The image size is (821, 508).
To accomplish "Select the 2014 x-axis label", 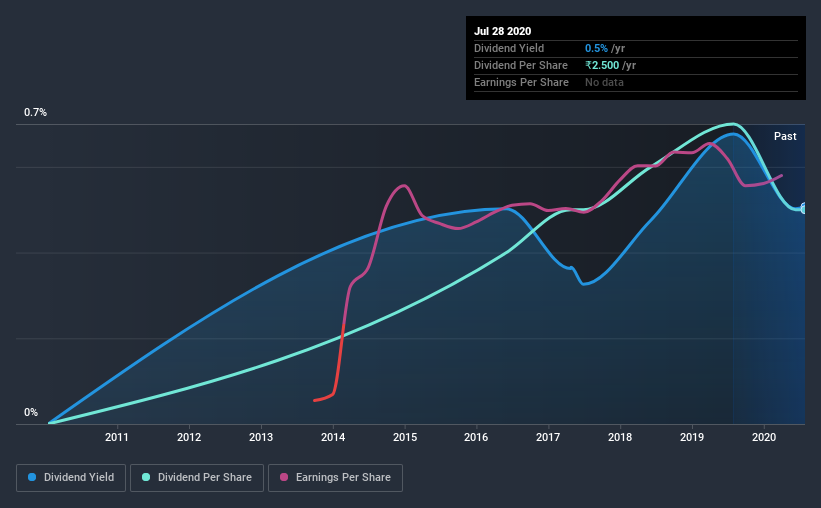I will (x=332, y=437).
